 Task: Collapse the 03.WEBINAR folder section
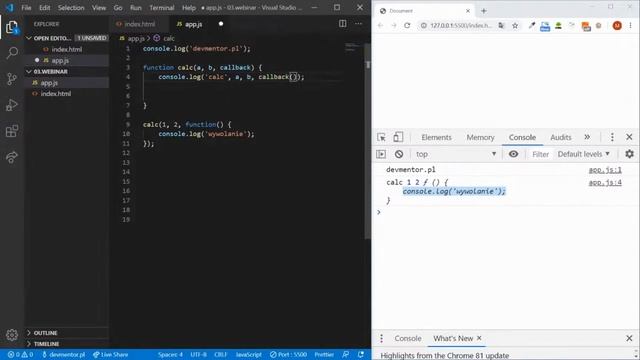click(x=67, y=71)
